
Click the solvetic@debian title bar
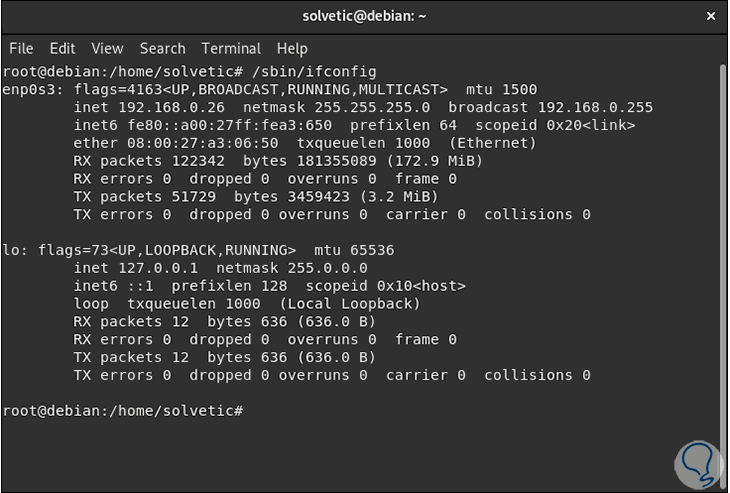[365, 16]
